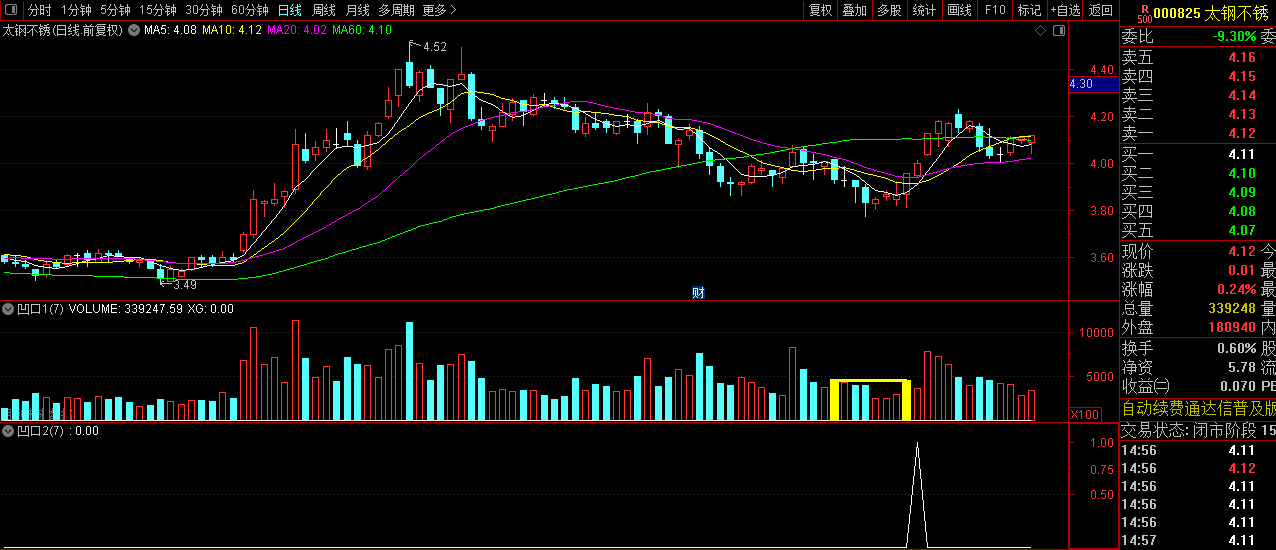Toggle the left sidebar panel icon
Image resolution: width=1276 pixels, height=550 pixels.
pyautogui.click(x=10, y=10)
